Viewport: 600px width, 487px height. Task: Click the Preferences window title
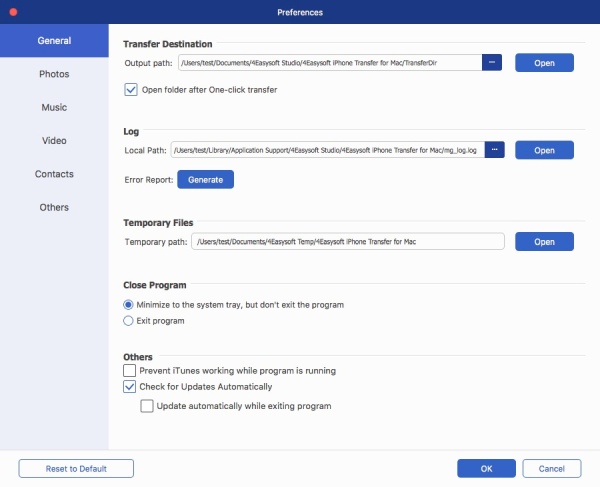pyautogui.click(x=300, y=12)
